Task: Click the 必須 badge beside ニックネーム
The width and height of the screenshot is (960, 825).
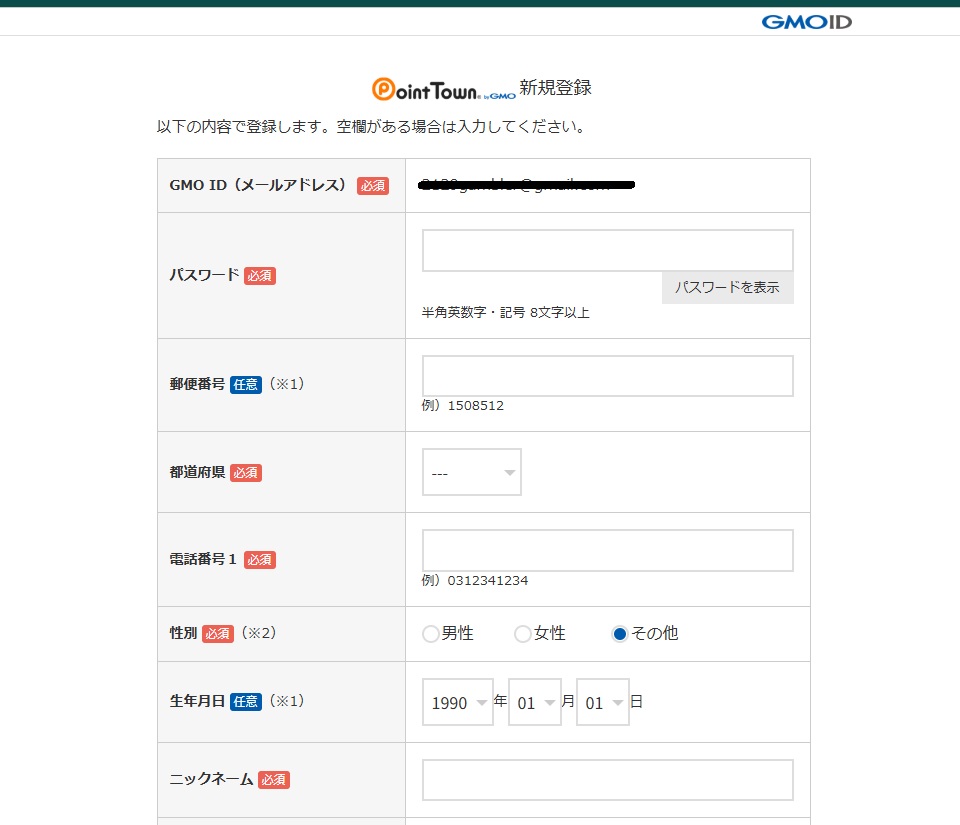Action: (274, 780)
